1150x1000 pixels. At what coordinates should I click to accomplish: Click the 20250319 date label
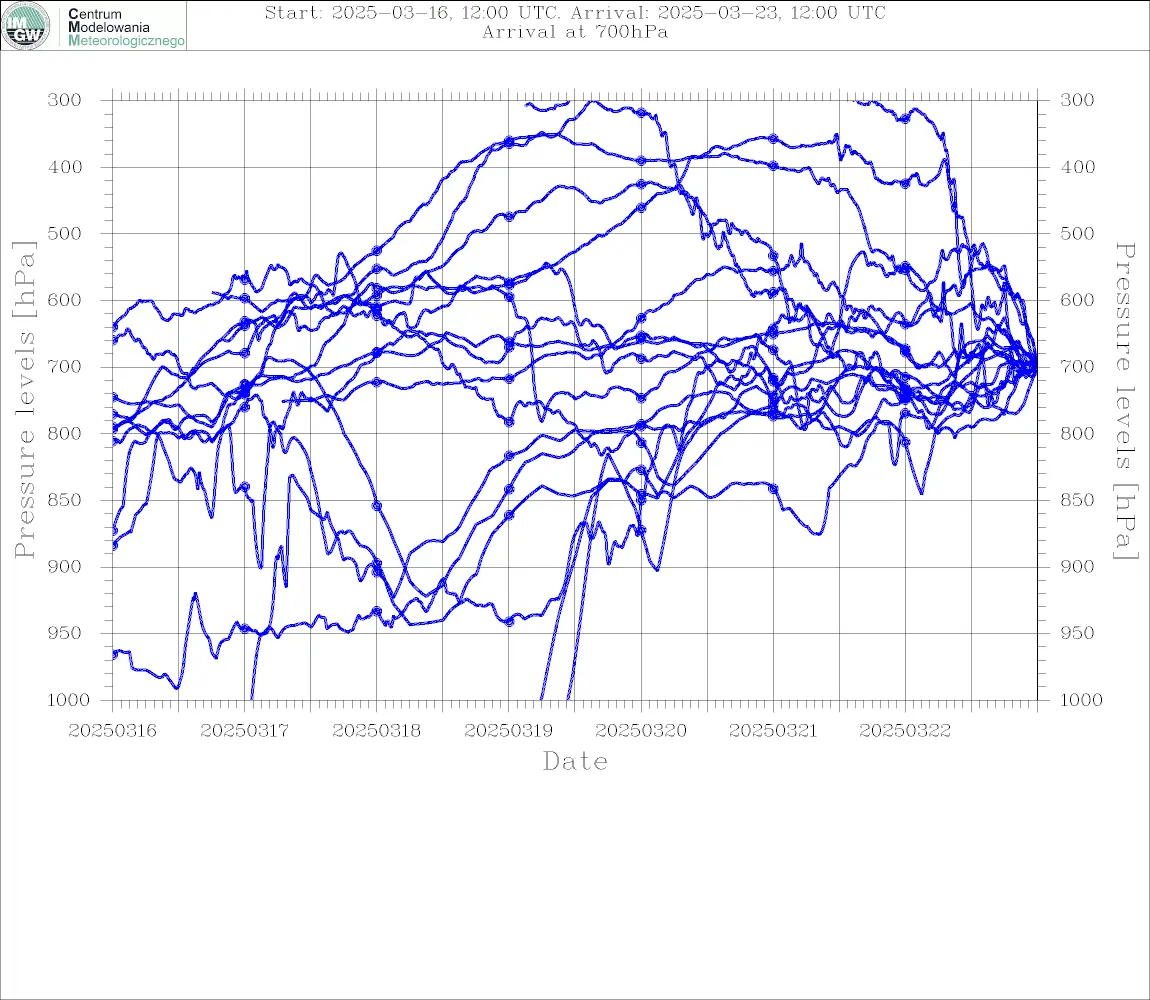(x=508, y=731)
